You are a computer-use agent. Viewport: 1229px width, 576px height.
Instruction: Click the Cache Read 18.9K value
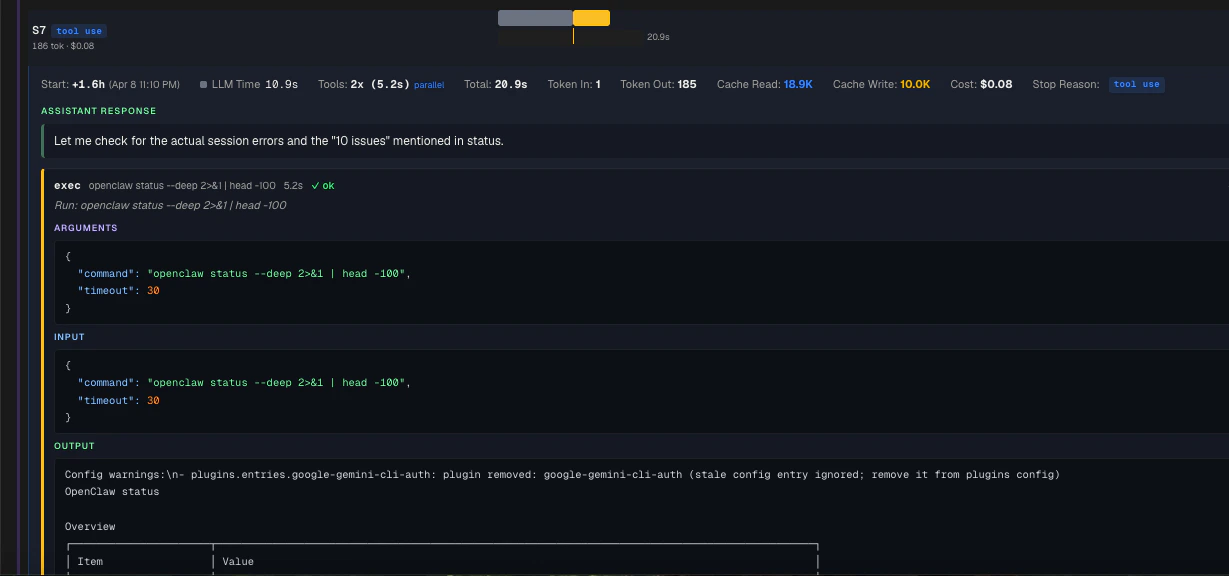pos(798,85)
